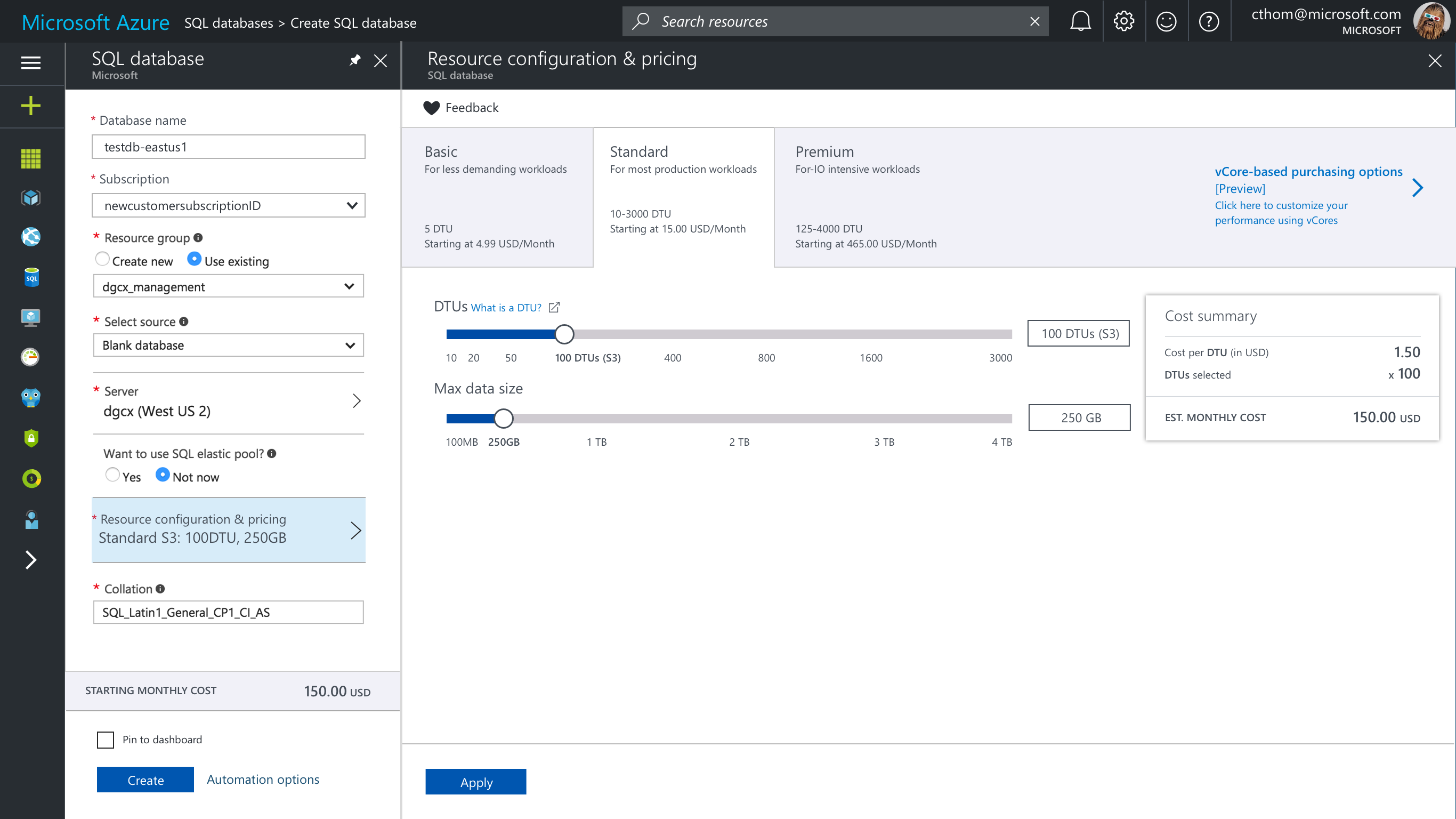1456x819 pixels.
Task: Open the cube resource groups icon
Action: tap(31, 198)
